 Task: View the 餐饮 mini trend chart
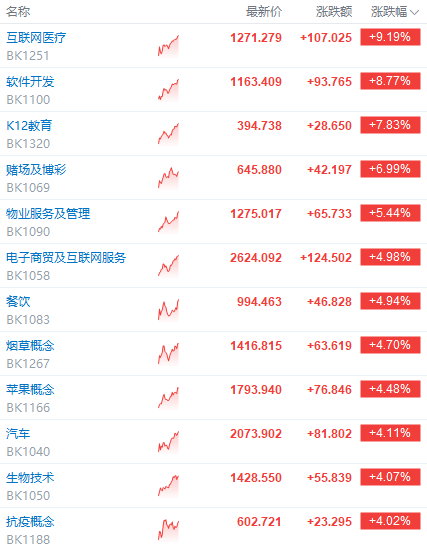(x=168, y=310)
